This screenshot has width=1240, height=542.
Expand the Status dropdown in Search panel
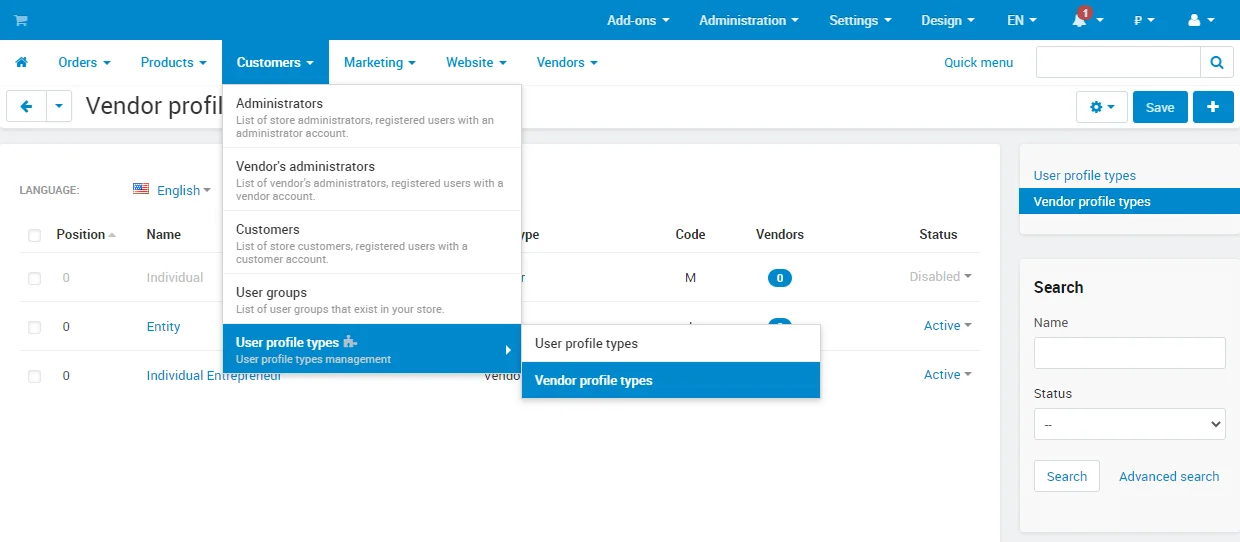click(x=1129, y=424)
